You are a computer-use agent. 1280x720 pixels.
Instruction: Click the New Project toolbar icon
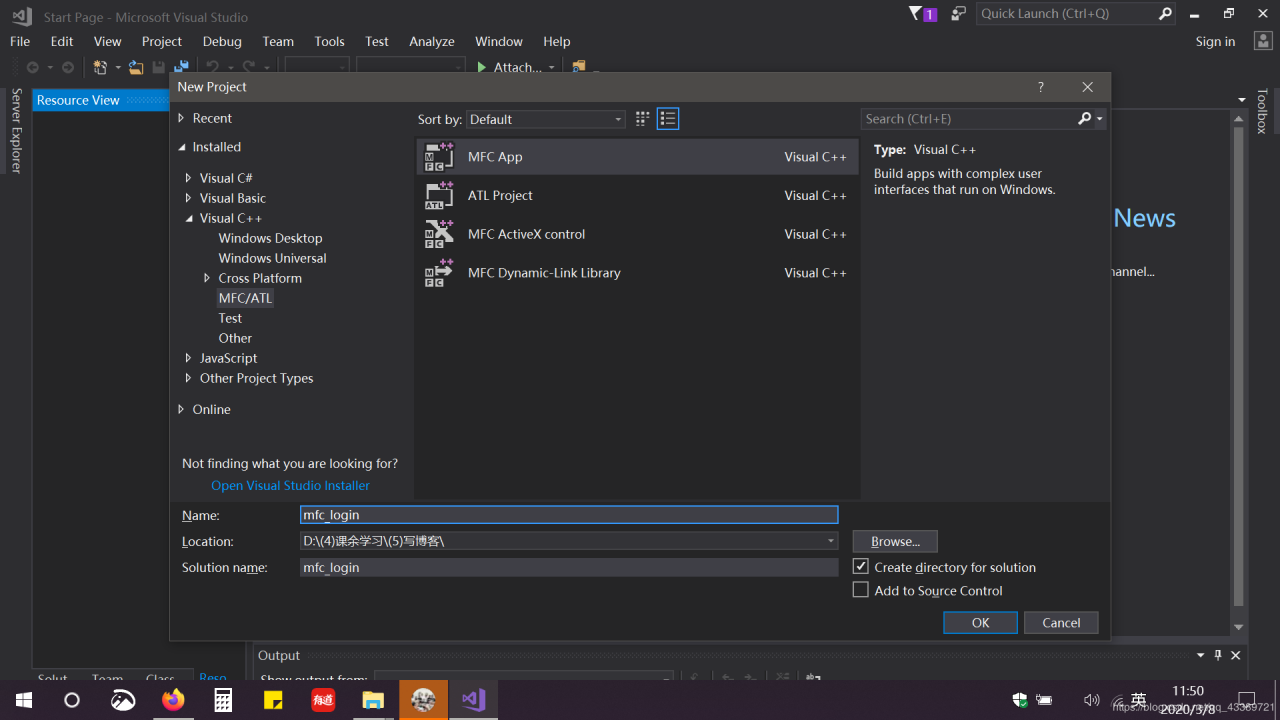click(100, 67)
